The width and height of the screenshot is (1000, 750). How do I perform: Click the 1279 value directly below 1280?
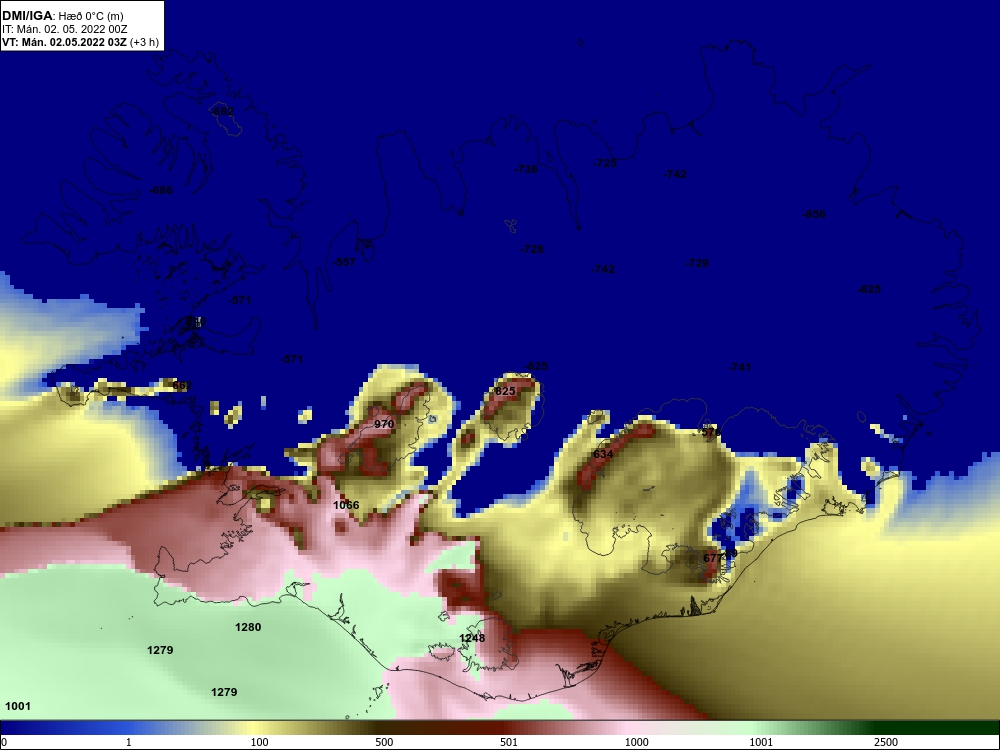click(x=224, y=692)
